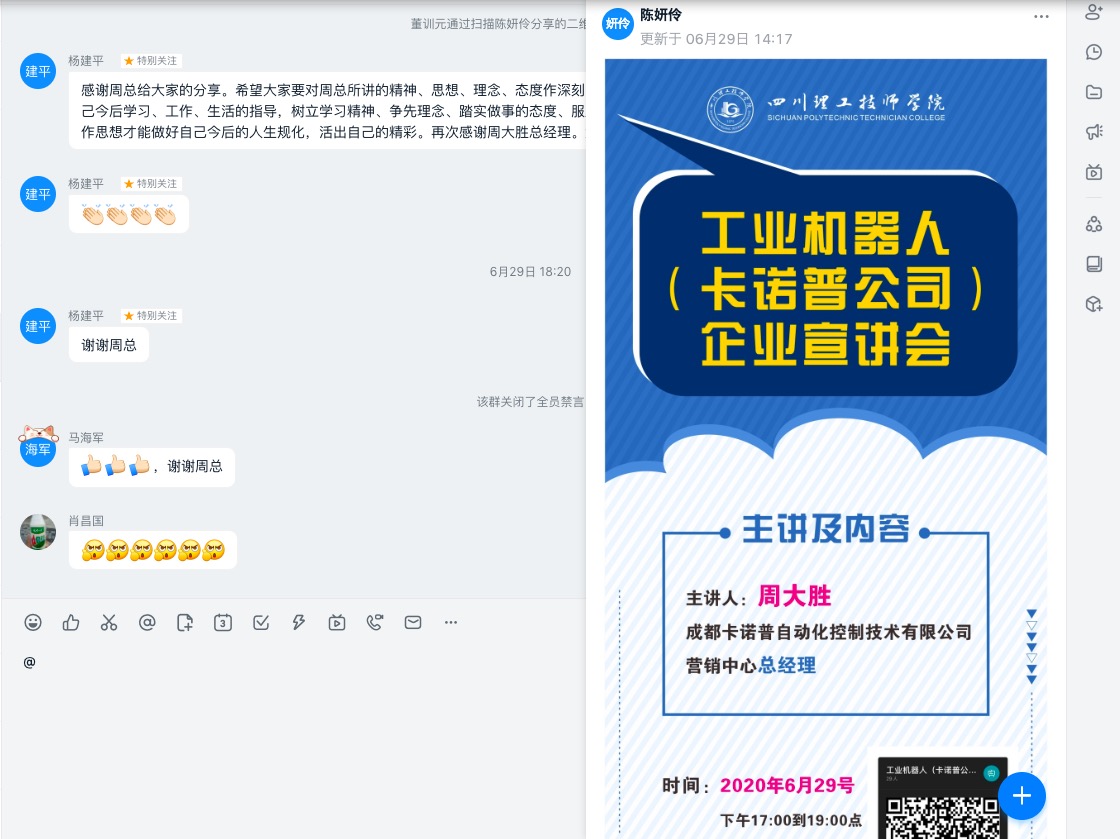Click 马海军 avatar with cat ears
The image size is (1120, 839).
click(x=38, y=447)
